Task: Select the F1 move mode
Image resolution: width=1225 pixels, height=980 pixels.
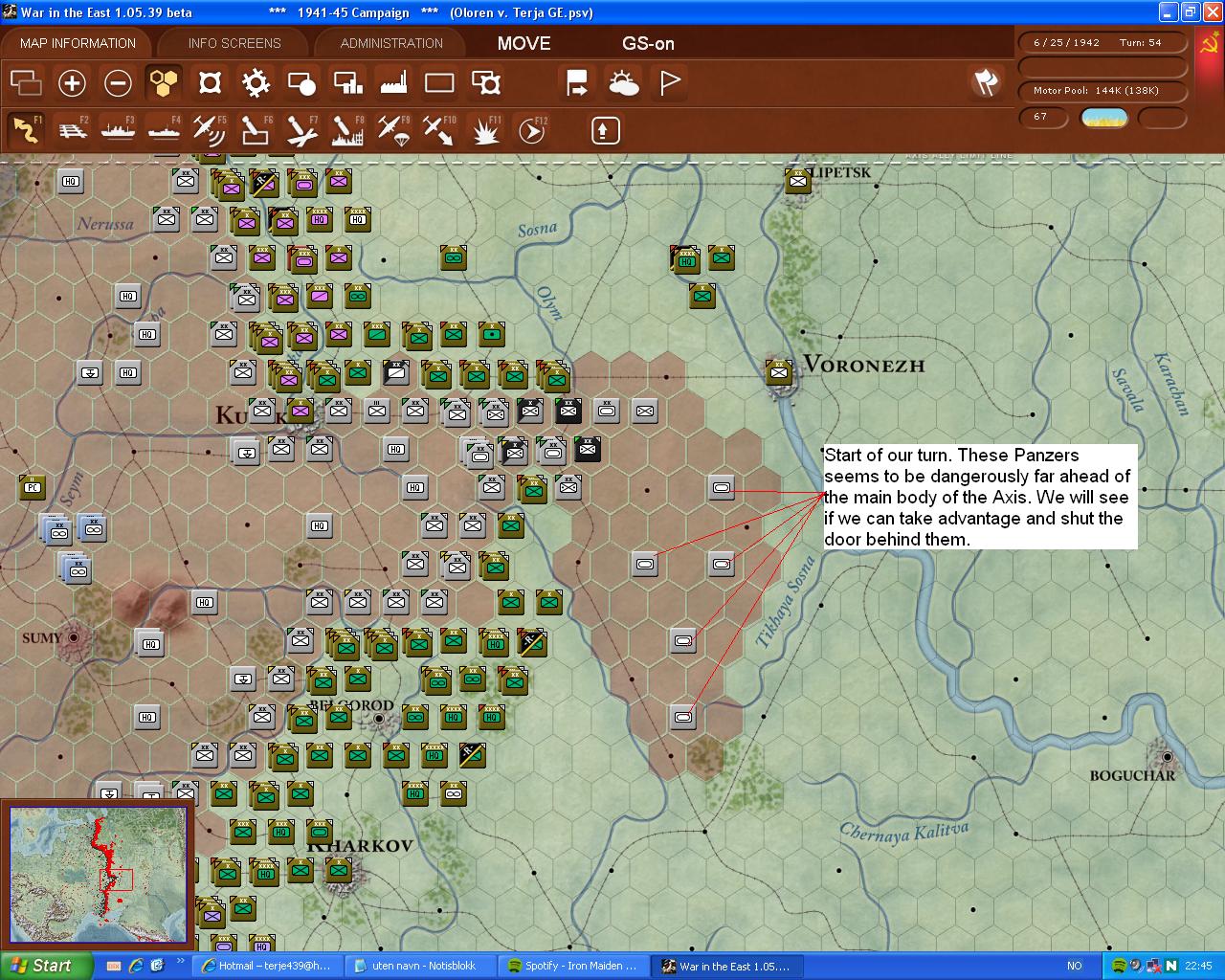Action: pos(26,130)
